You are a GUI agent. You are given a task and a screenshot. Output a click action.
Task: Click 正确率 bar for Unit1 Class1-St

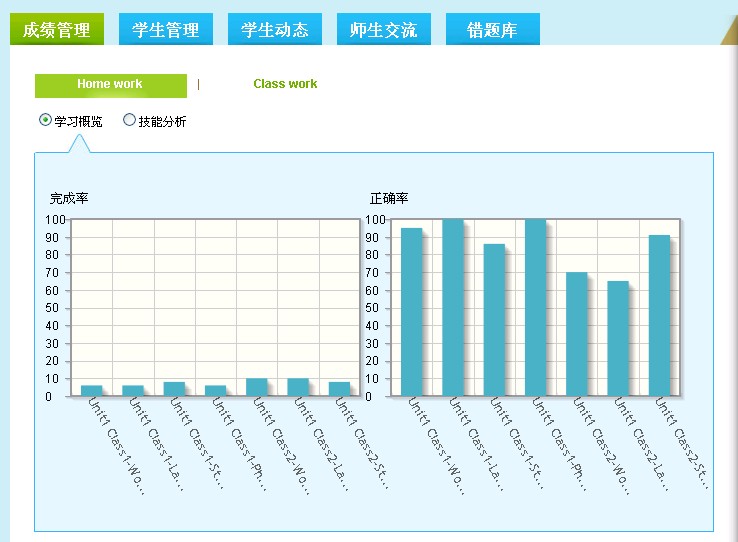tap(494, 320)
